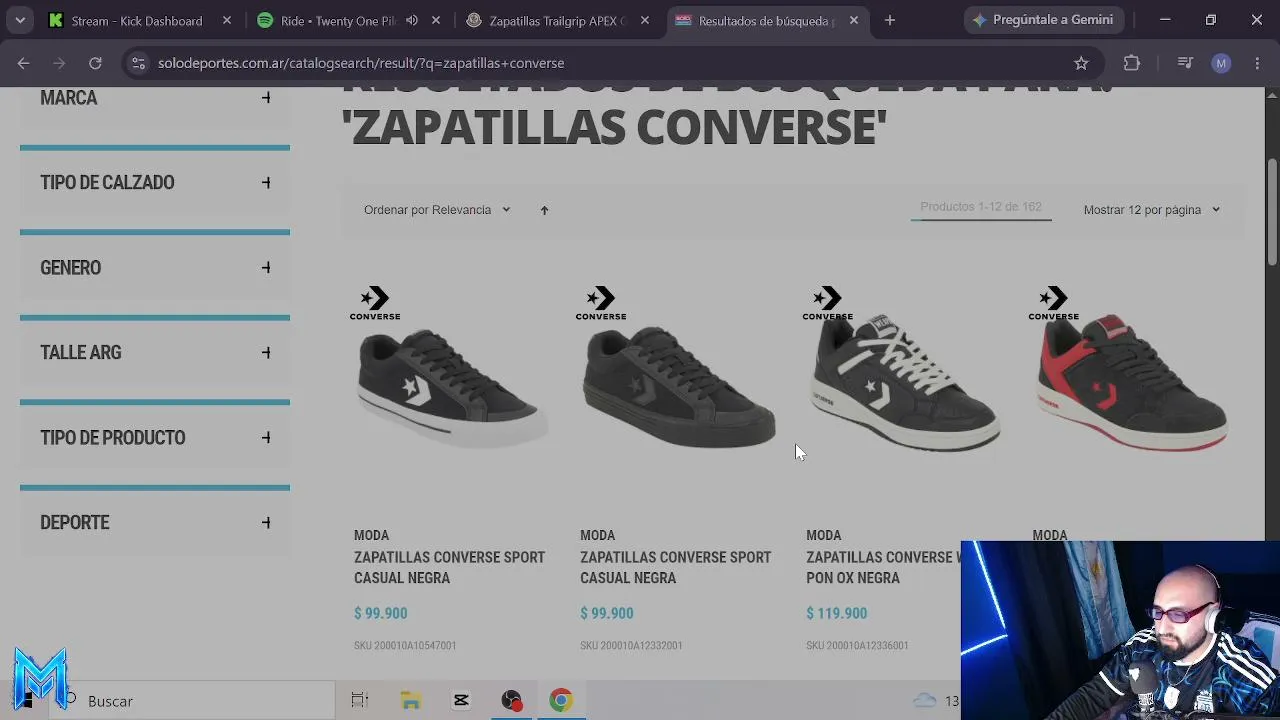Click the Windows taskbar Buscar search box

(x=192, y=701)
